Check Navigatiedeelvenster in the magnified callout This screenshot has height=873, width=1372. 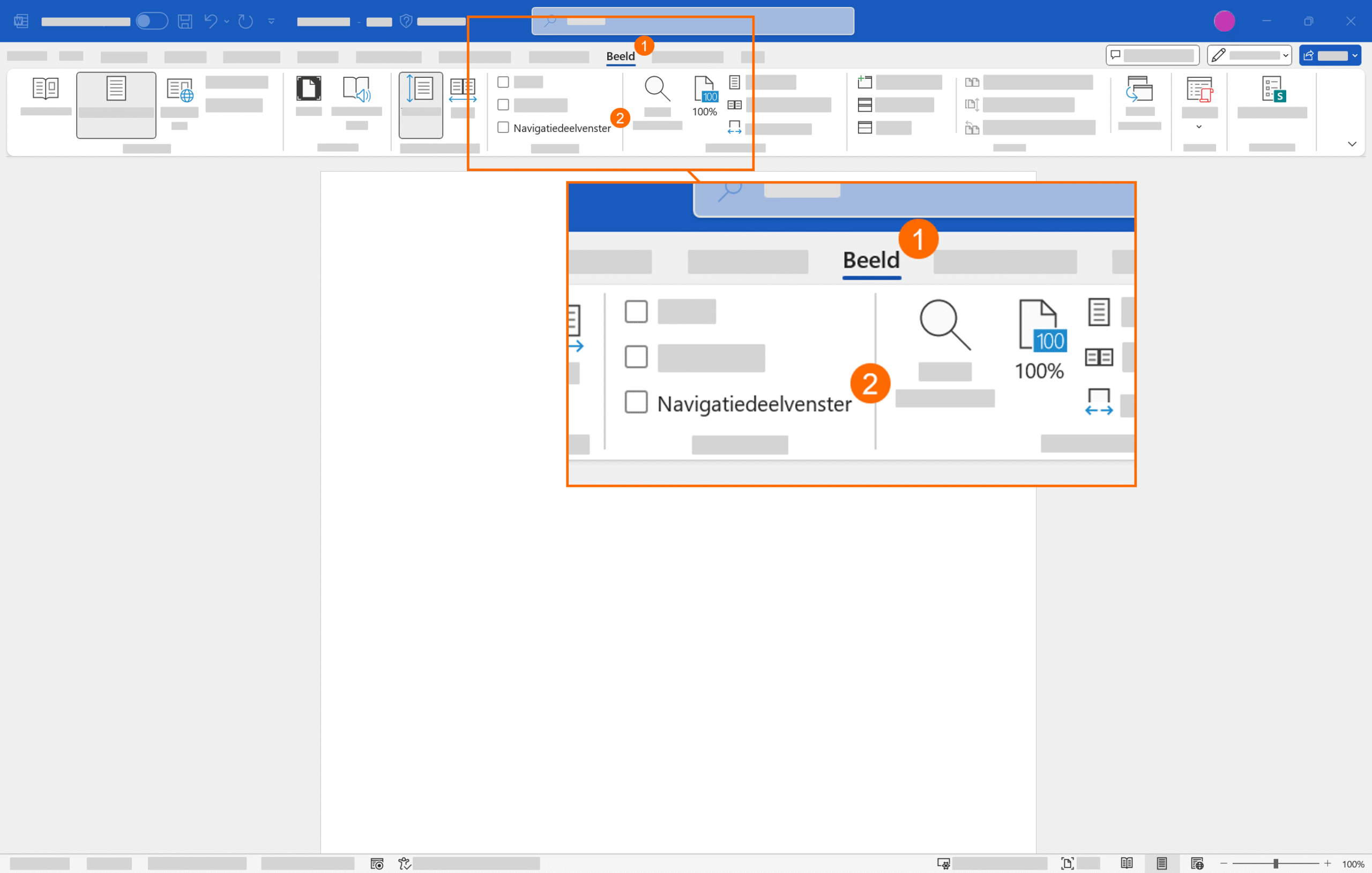point(636,402)
